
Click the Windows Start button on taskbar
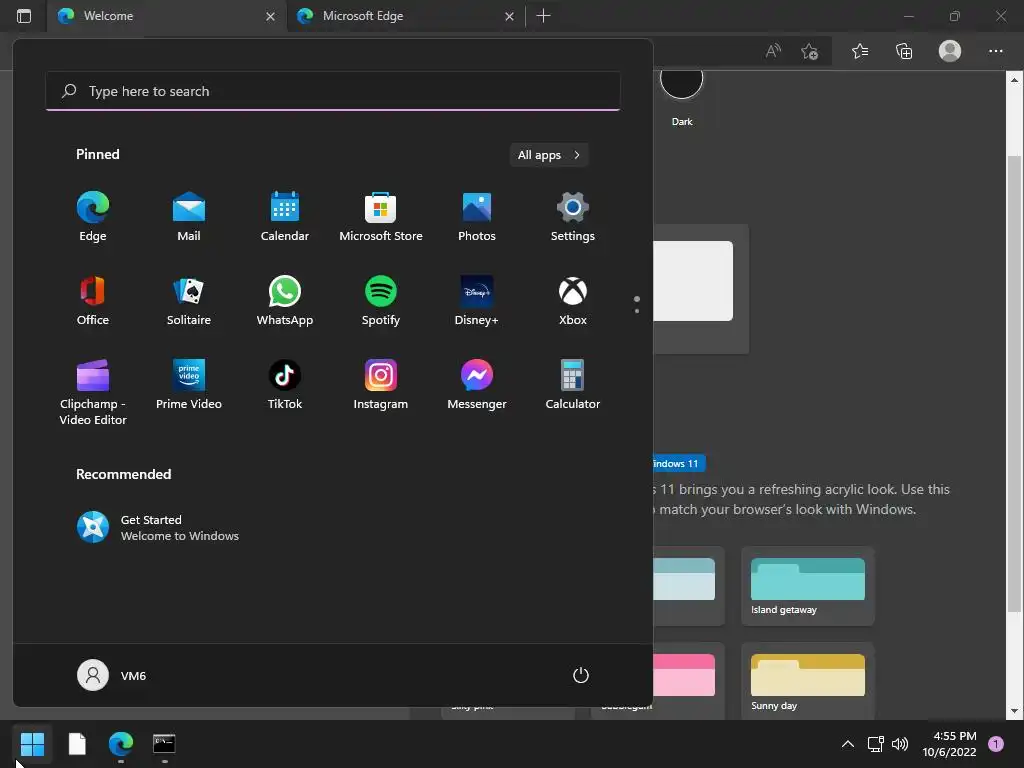click(32, 743)
